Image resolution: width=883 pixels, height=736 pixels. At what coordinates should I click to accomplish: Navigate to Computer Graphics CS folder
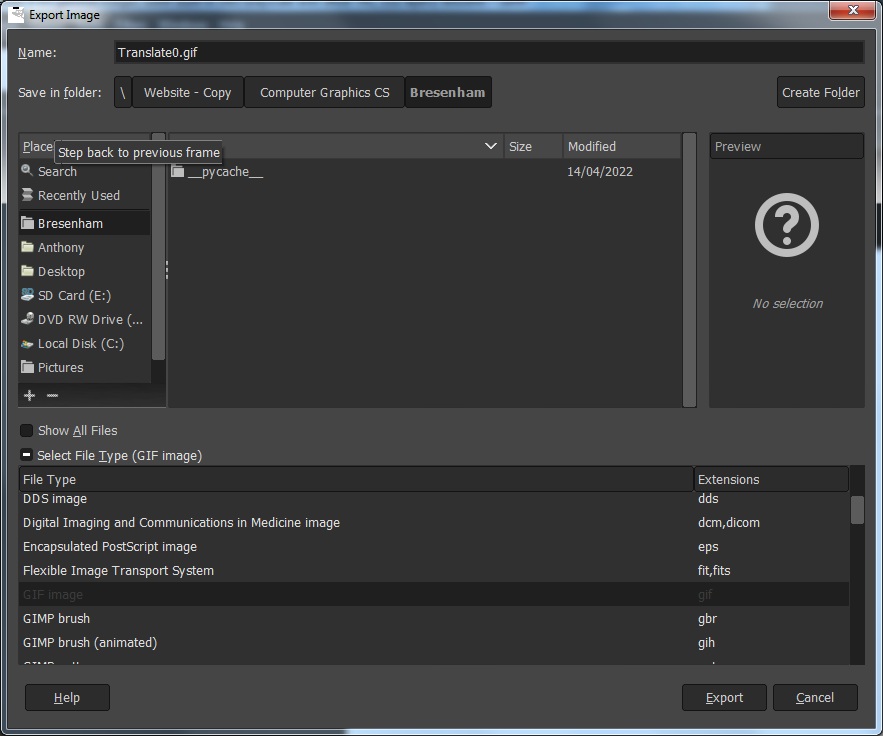point(324,92)
